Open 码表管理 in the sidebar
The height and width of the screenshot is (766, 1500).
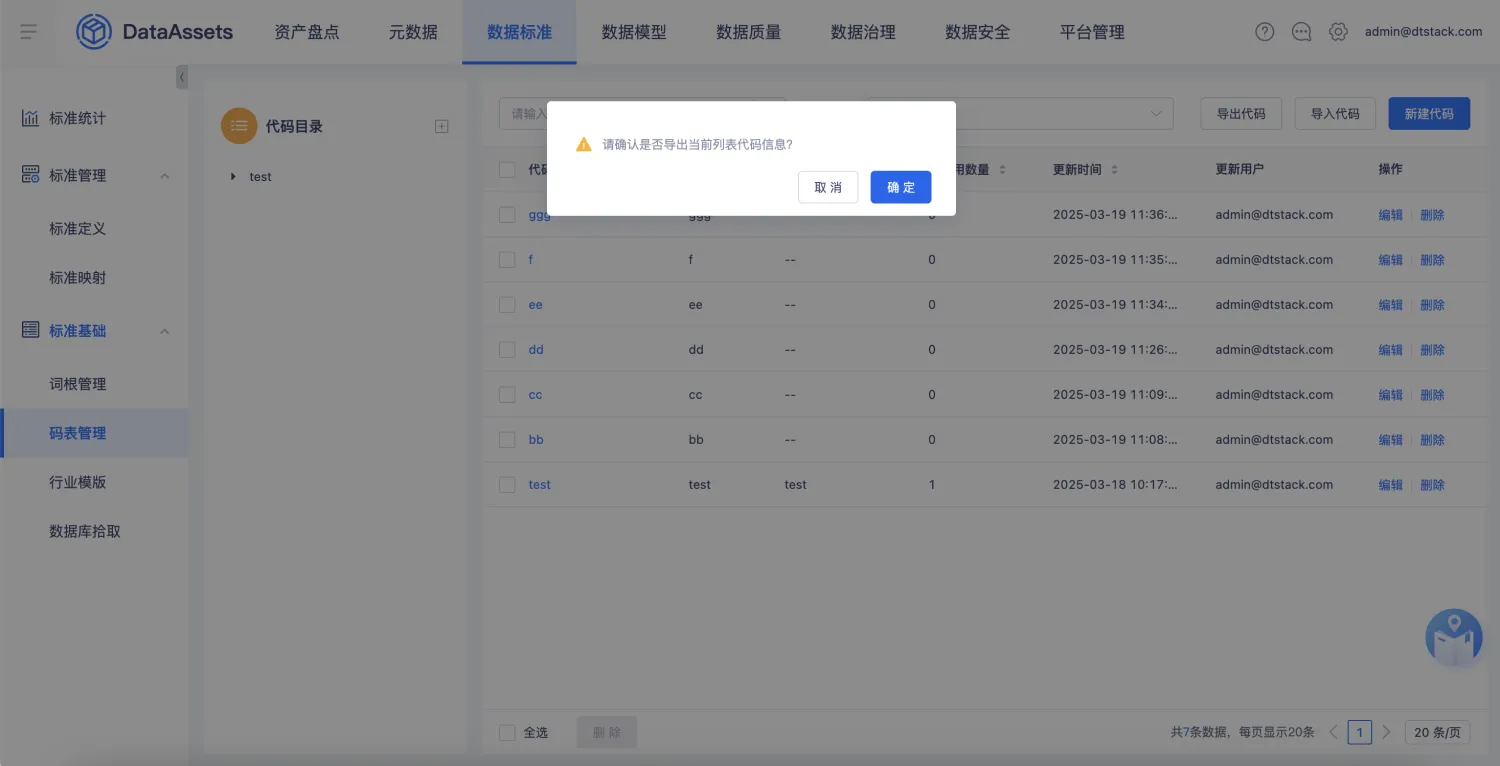94,433
